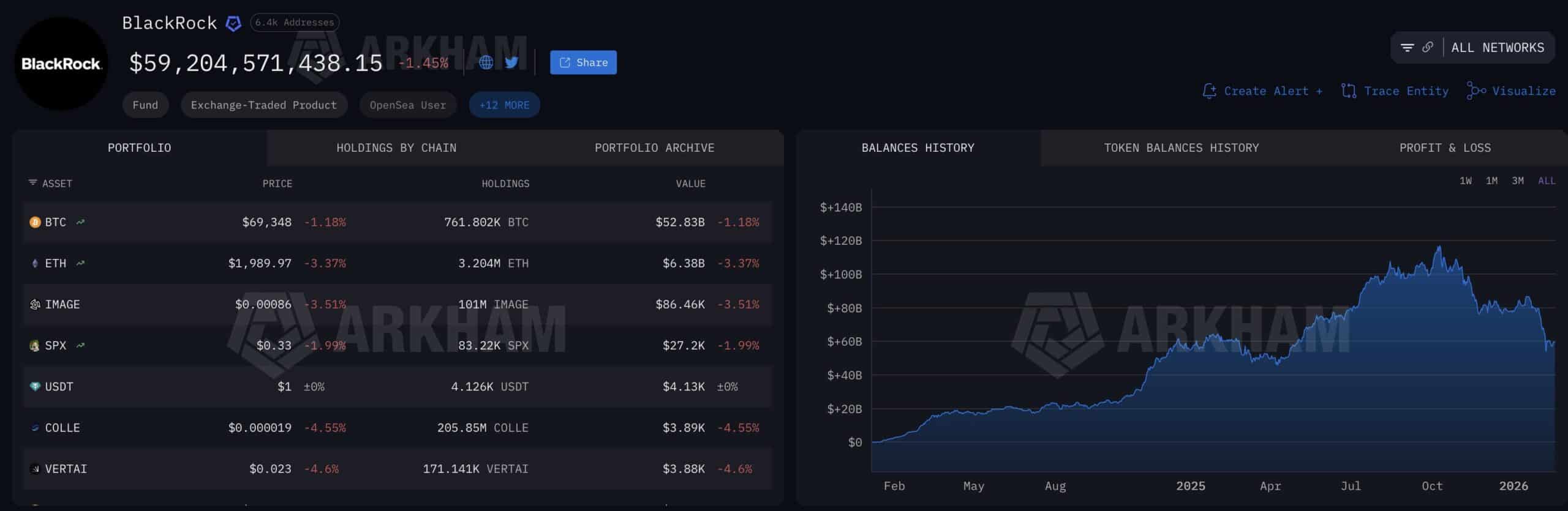Click the ETH trend chart icon
This screenshot has width=1568, height=511.
80,263
